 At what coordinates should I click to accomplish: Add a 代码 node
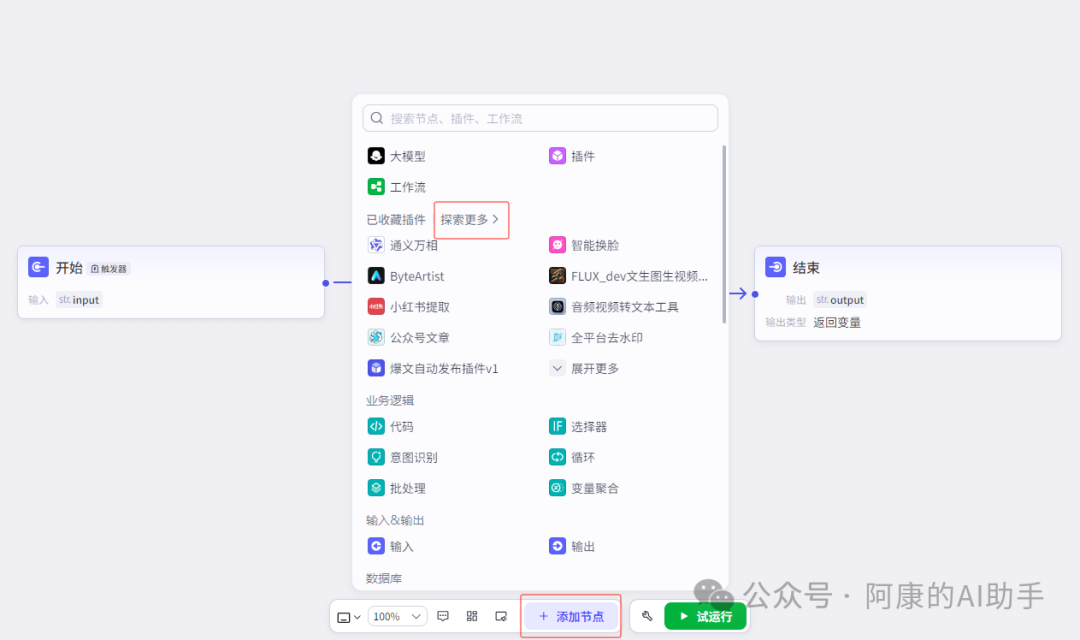point(391,426)
